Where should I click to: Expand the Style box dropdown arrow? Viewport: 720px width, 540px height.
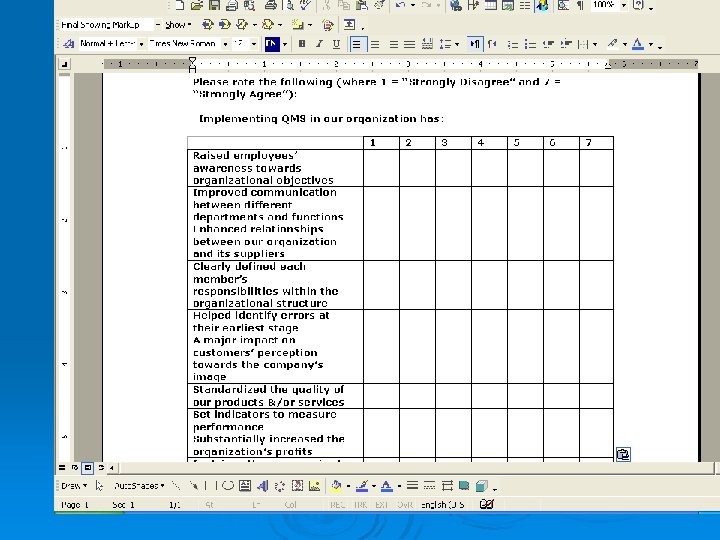(x=141, y=44)
